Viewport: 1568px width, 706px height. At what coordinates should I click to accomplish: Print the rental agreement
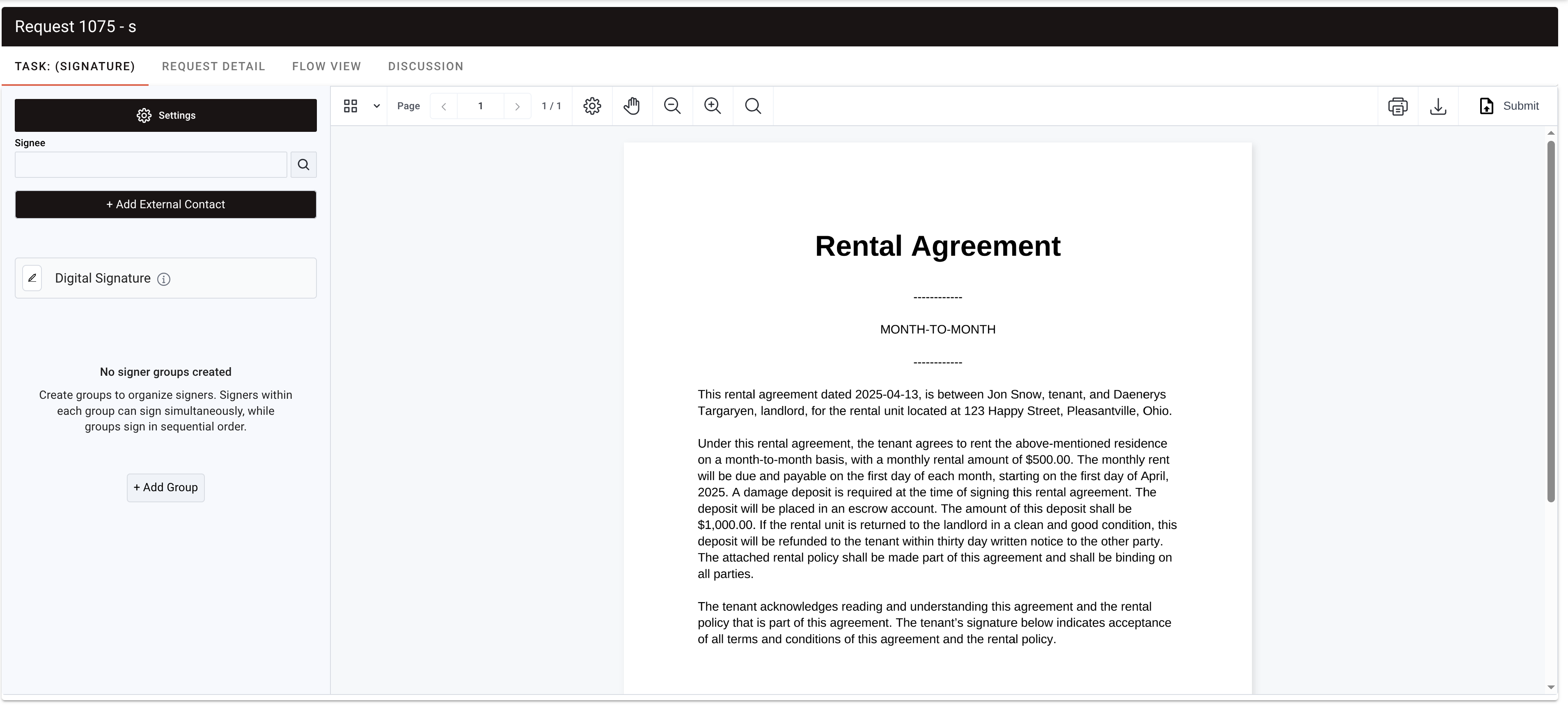pyautogui.click(x=1398, y=106)
